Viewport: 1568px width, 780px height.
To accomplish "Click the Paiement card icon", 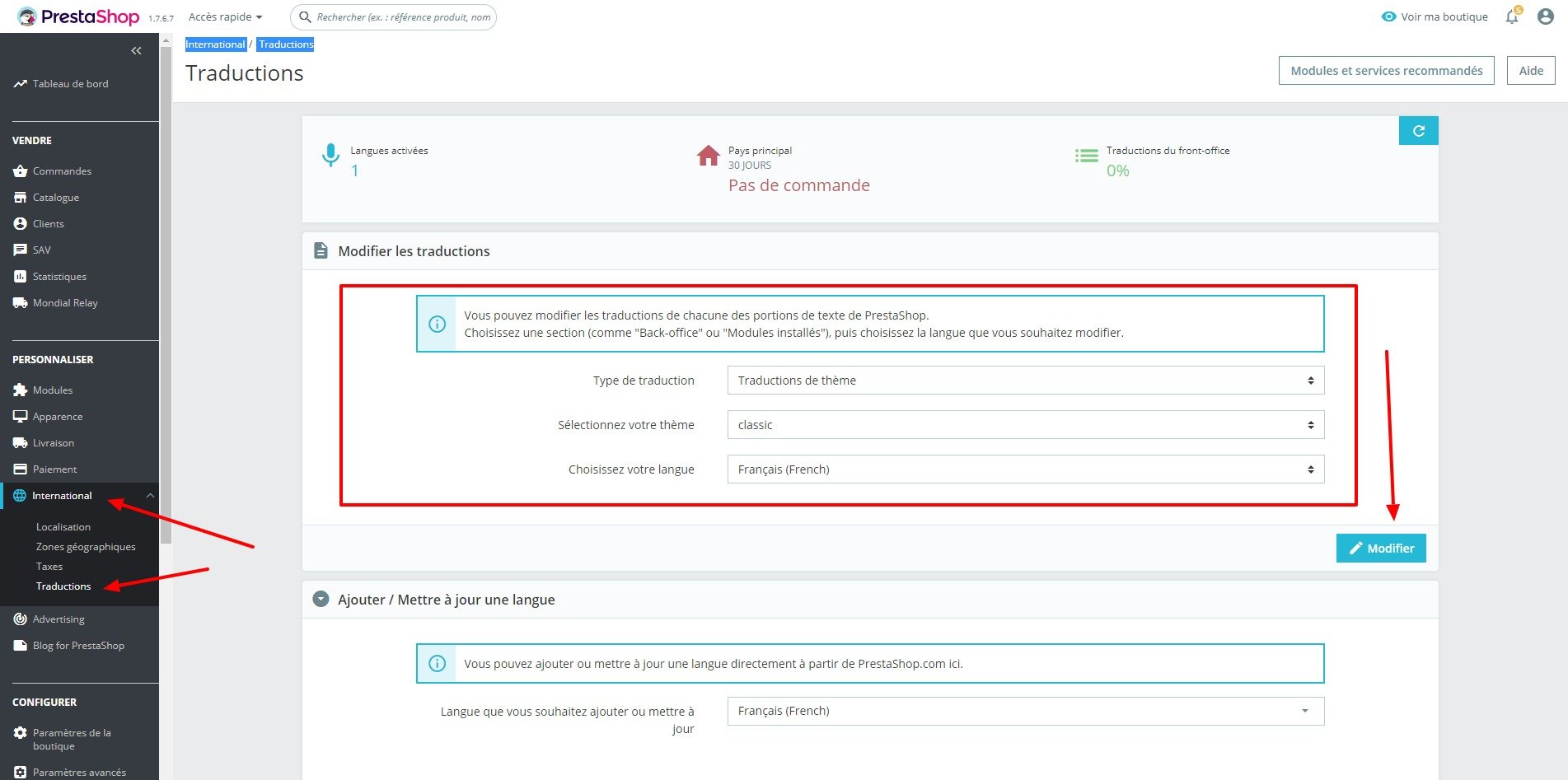I will 21,469.
